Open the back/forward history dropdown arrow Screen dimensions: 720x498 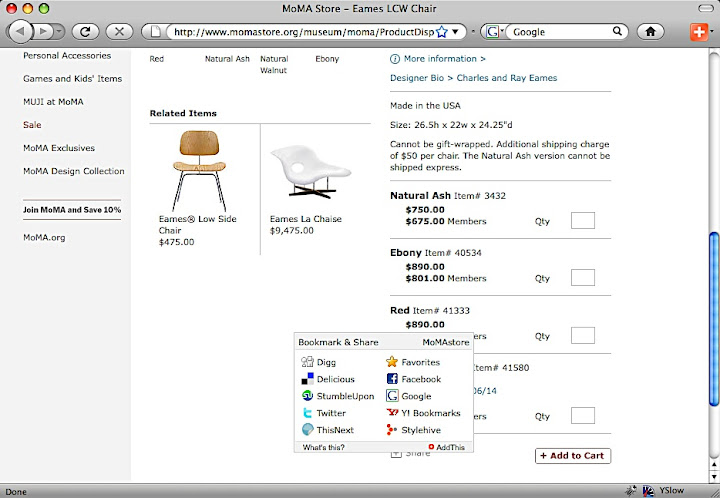pos(59,31)
